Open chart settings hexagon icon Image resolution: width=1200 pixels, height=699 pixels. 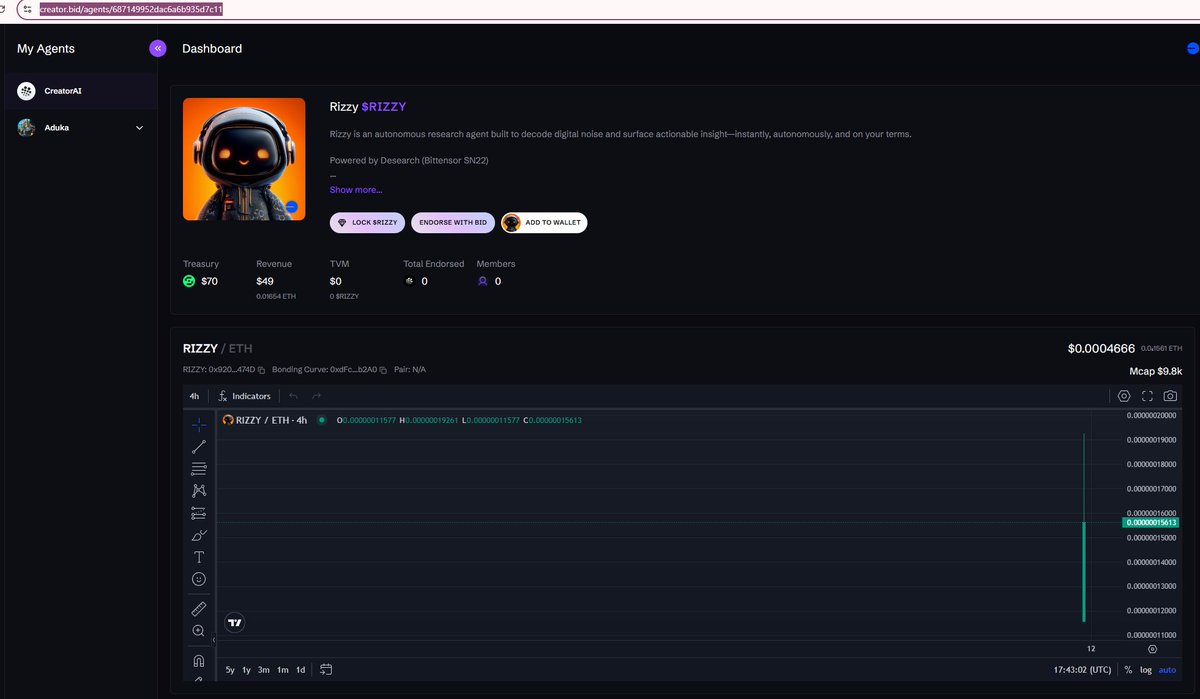(1124, 396)
